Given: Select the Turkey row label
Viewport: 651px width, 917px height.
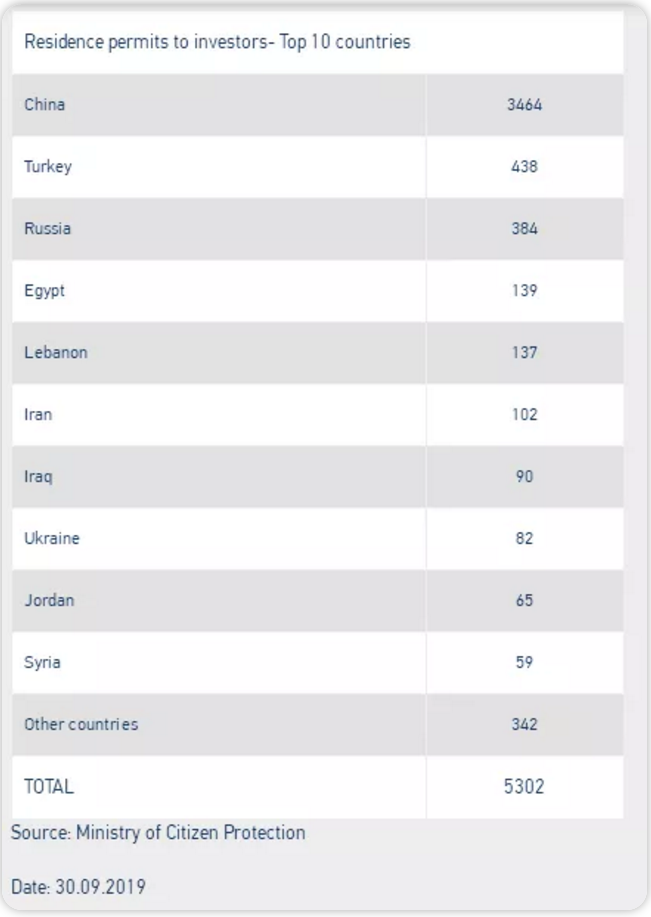Looking at the screenshot, I should point(48,166).
